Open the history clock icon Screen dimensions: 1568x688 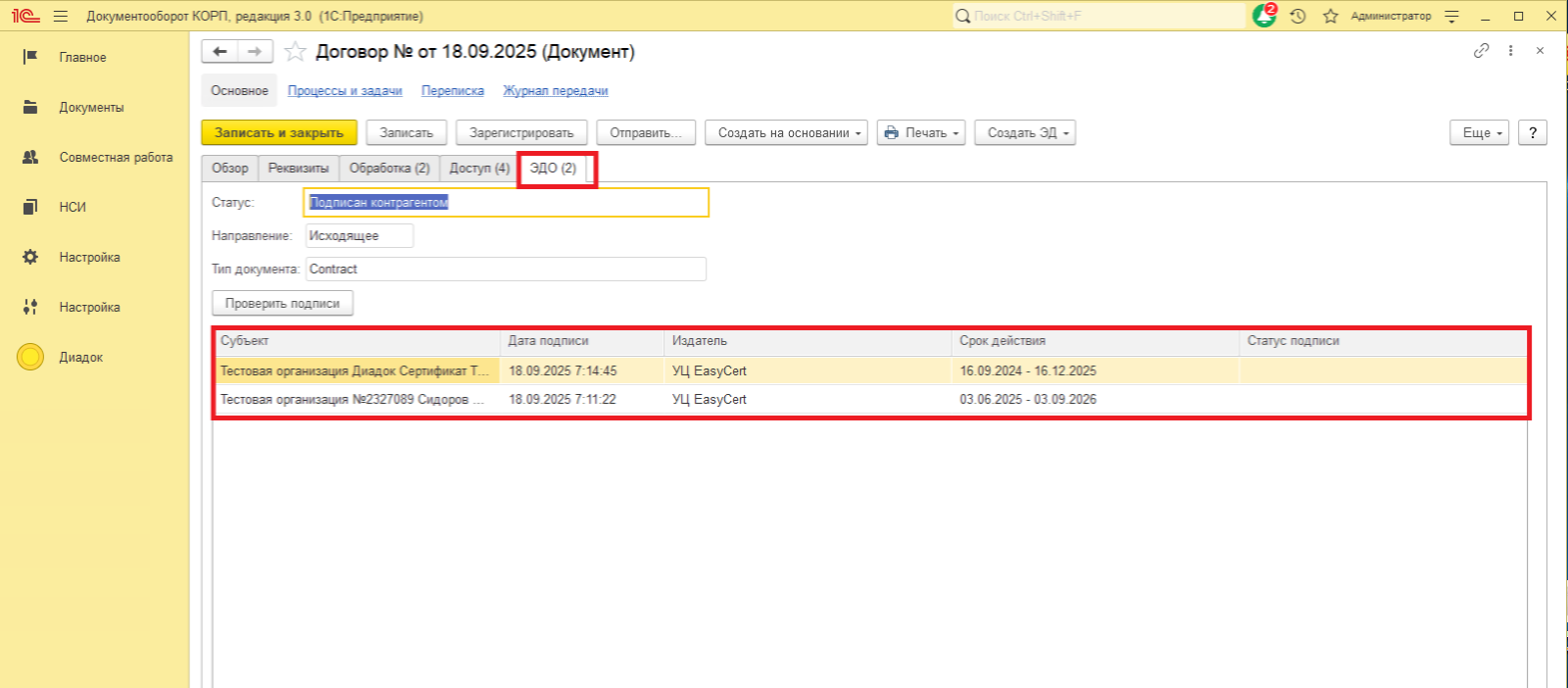point(1298,16)
